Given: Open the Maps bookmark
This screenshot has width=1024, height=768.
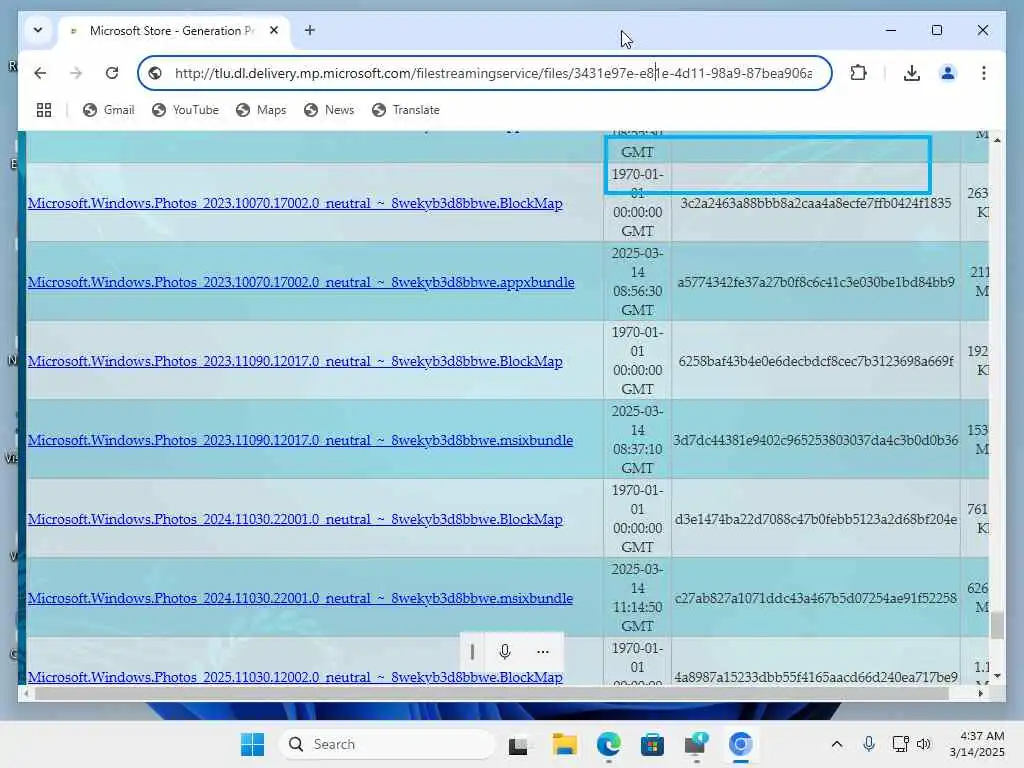Looking at the screenshot, I should point(261,110).
